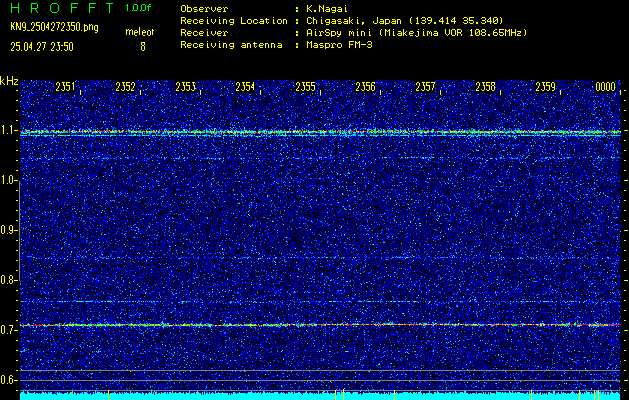Click the 2353 time marker
This screenshot has width=629, height=400.
185,87
